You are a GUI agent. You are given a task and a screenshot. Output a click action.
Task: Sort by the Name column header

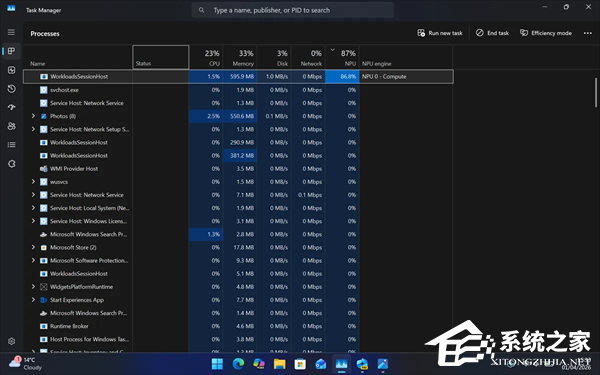pos(78,57)
